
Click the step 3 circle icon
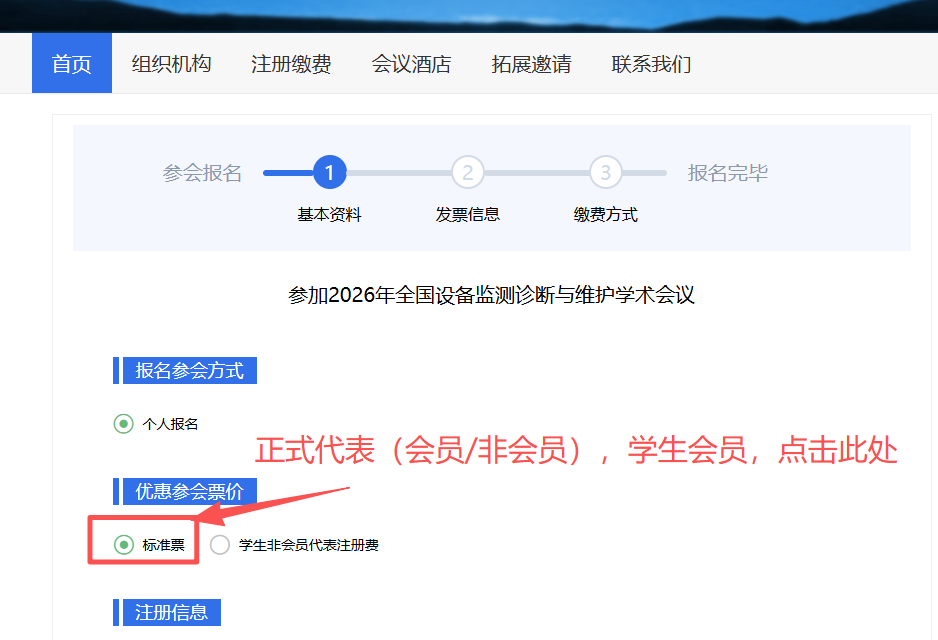605,173
